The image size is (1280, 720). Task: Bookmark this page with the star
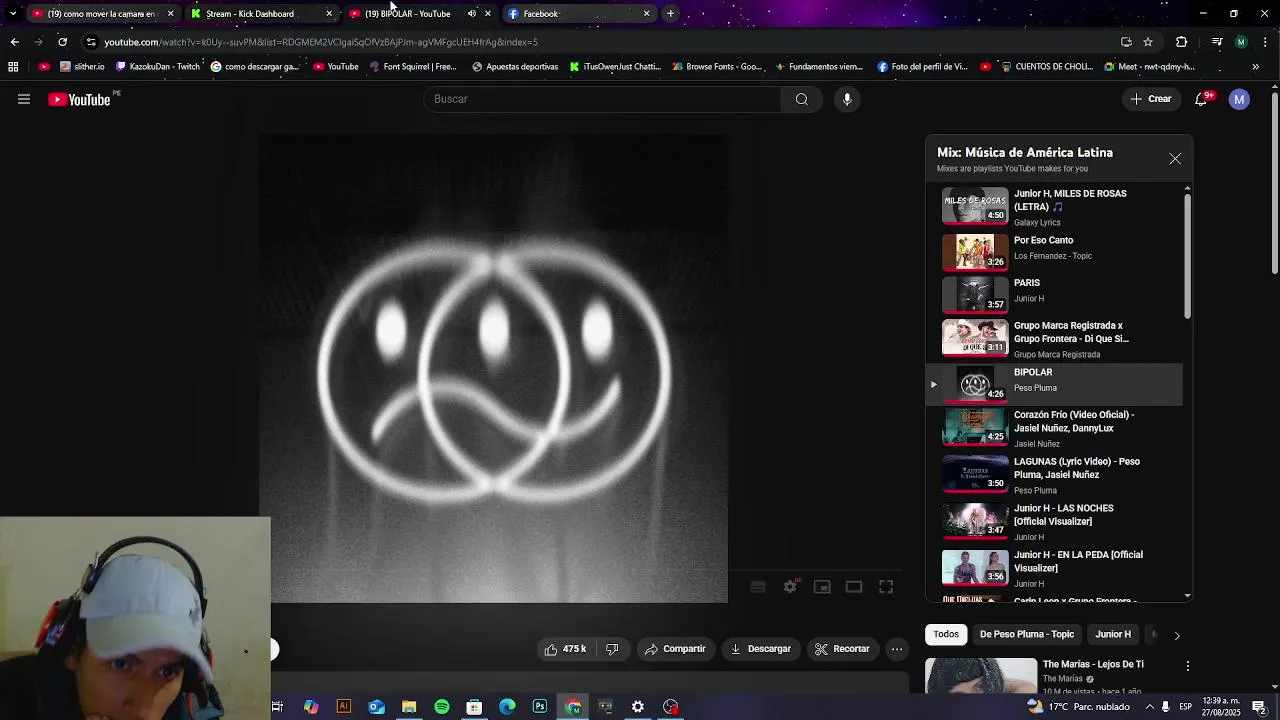tap(1148, 42)
